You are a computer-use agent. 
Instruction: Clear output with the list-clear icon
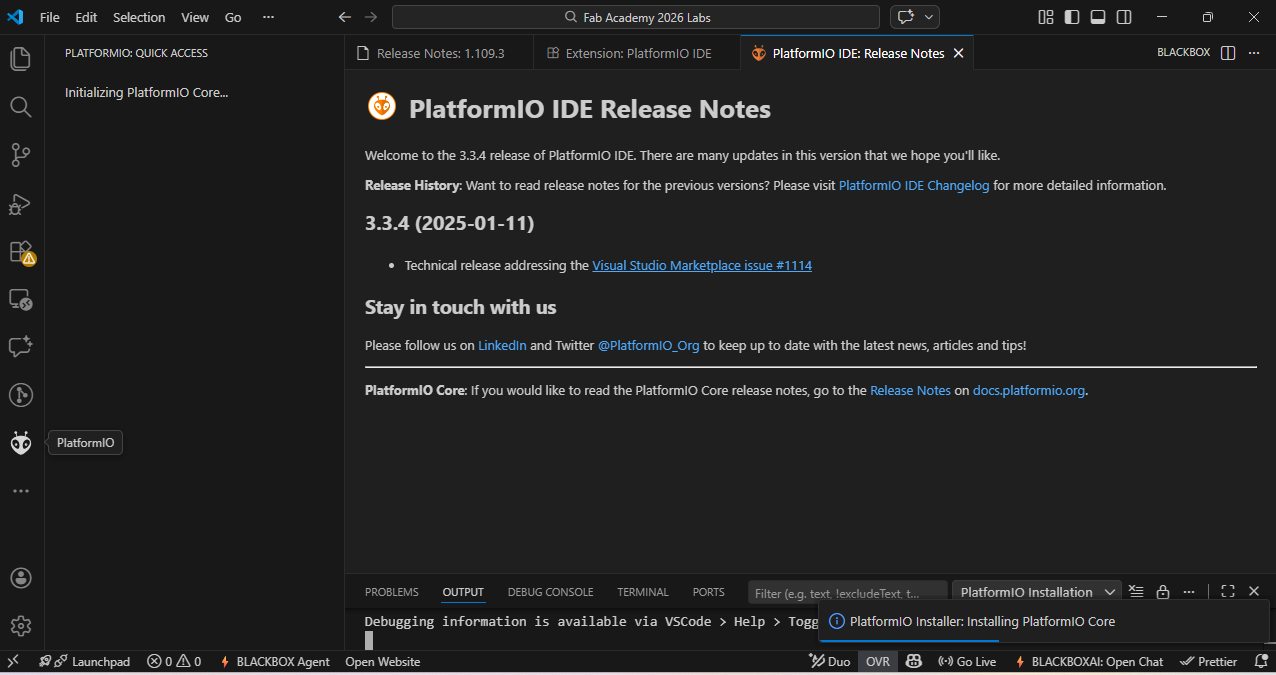[1136, 592]
